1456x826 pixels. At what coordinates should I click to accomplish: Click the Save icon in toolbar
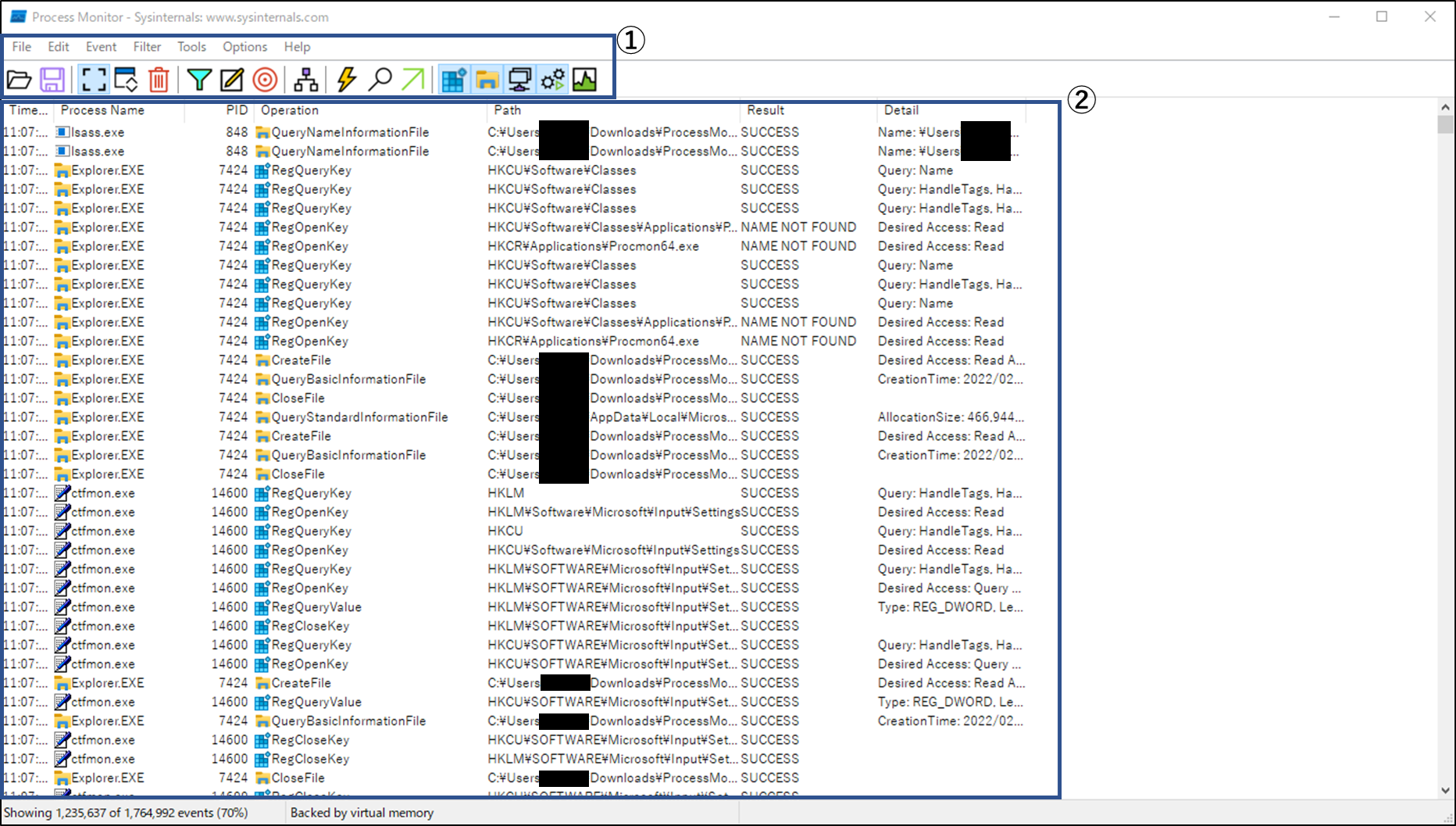52,80
